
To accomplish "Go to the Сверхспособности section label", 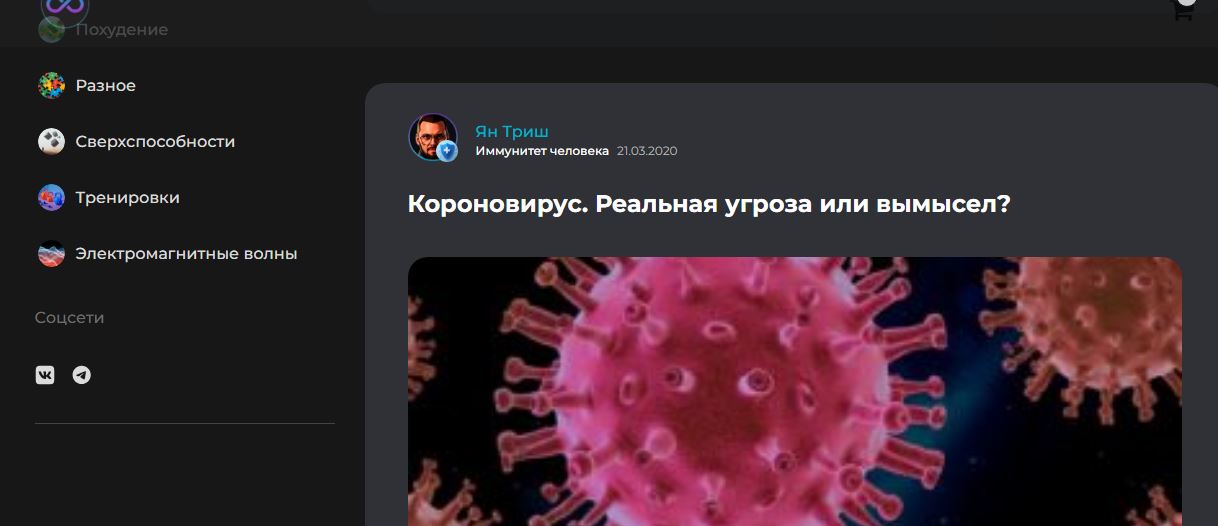I will [x=156, y=142].
